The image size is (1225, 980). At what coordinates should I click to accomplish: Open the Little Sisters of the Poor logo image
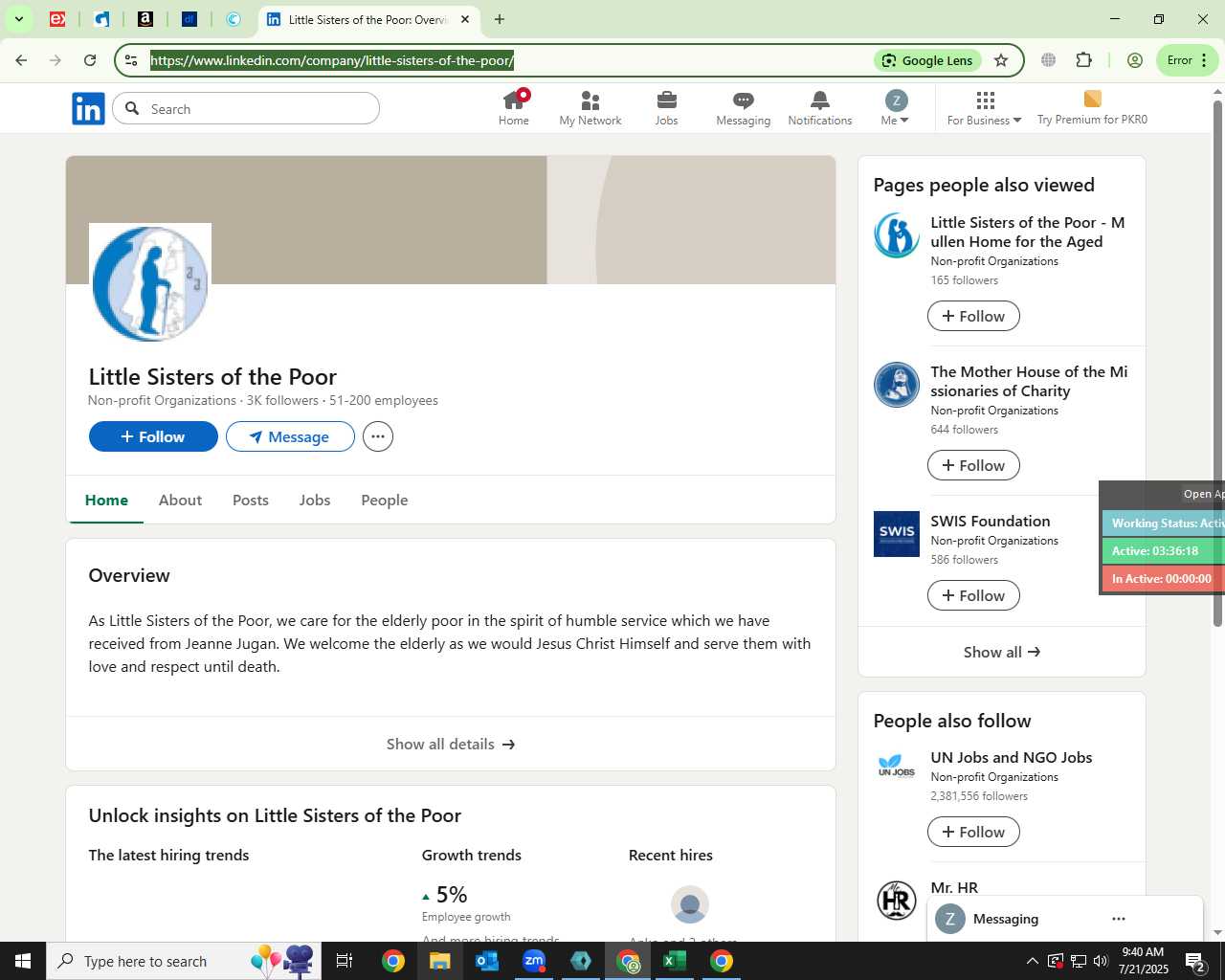(x=150, y=284)
